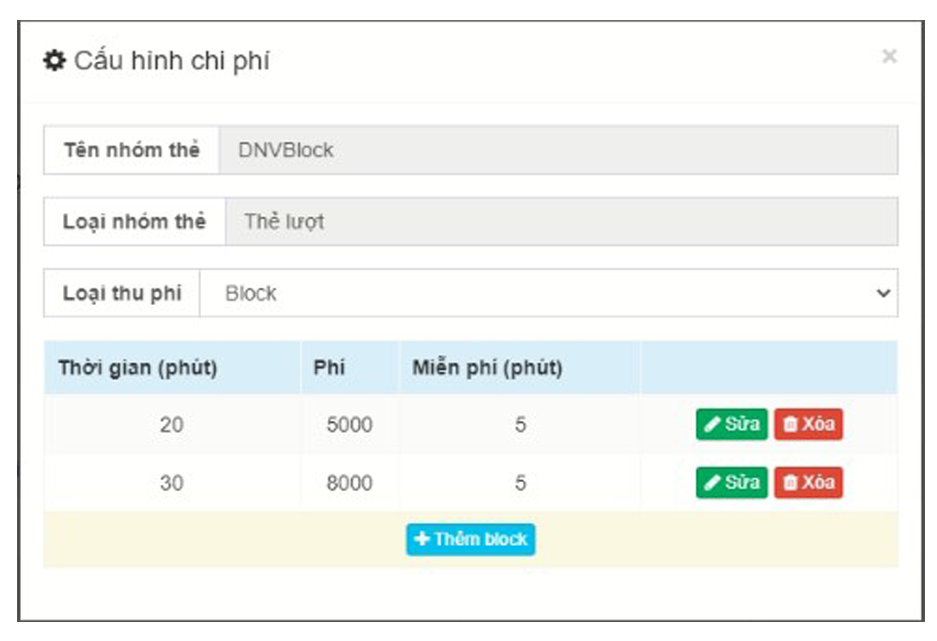The height and width of the screenshot is (641, 937).
Task: Click the gear icon beside Cấu hình chi phí
Action: coord(54,61)
